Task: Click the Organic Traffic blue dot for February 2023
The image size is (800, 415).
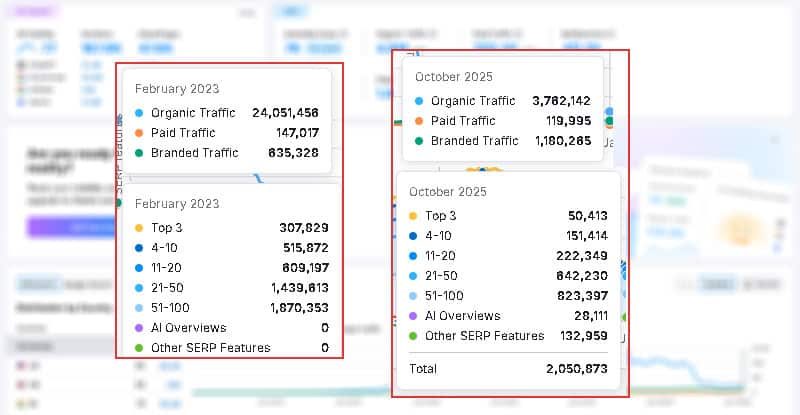Action: (139, 113)
